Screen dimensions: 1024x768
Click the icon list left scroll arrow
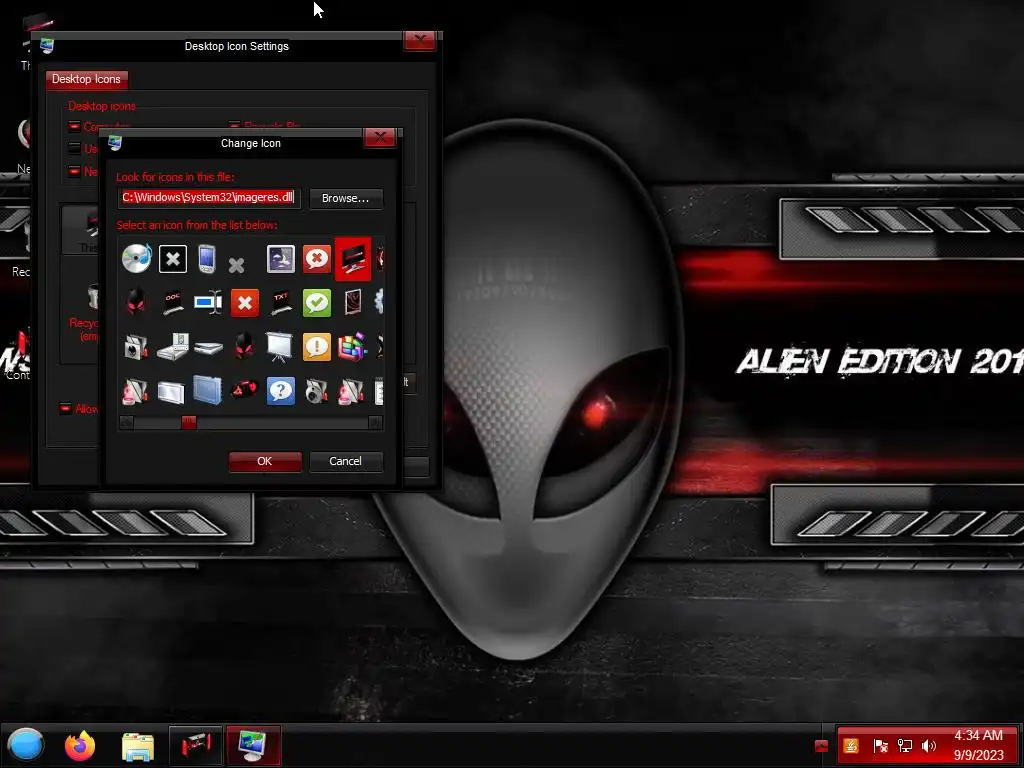tap(127, 423)
